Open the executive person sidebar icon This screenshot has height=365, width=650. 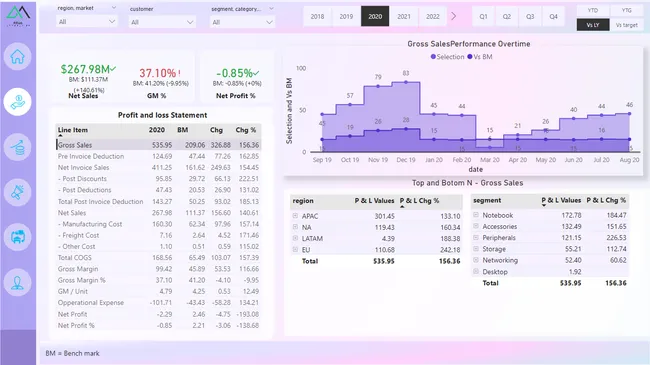point(17,282)
